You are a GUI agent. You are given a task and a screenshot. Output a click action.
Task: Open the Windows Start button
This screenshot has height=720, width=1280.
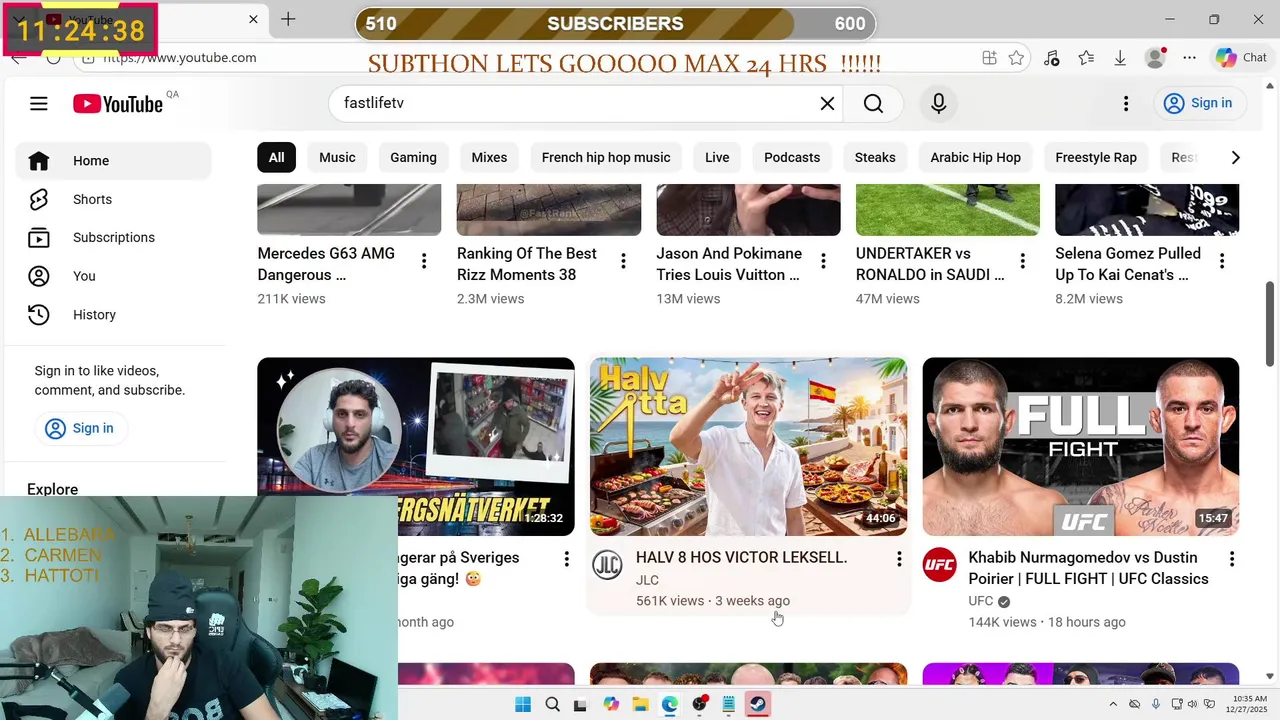tap(523, 704)
